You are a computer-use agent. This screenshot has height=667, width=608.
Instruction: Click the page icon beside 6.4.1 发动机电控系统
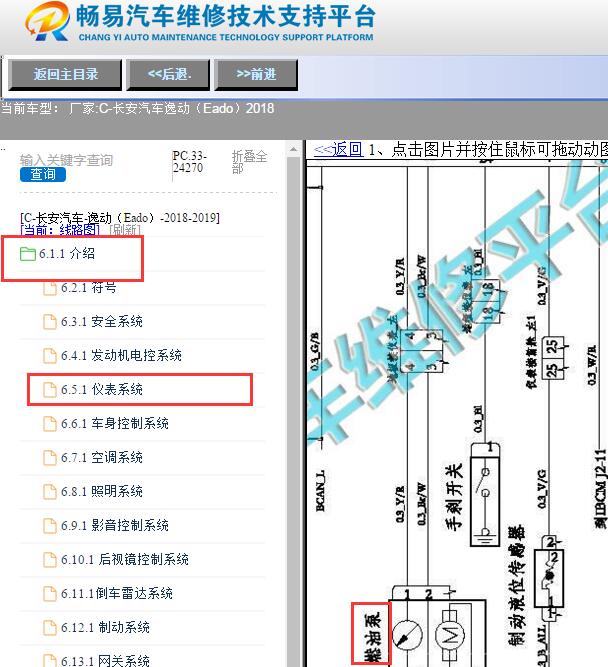pyautogui.click(x=50, y=356)
